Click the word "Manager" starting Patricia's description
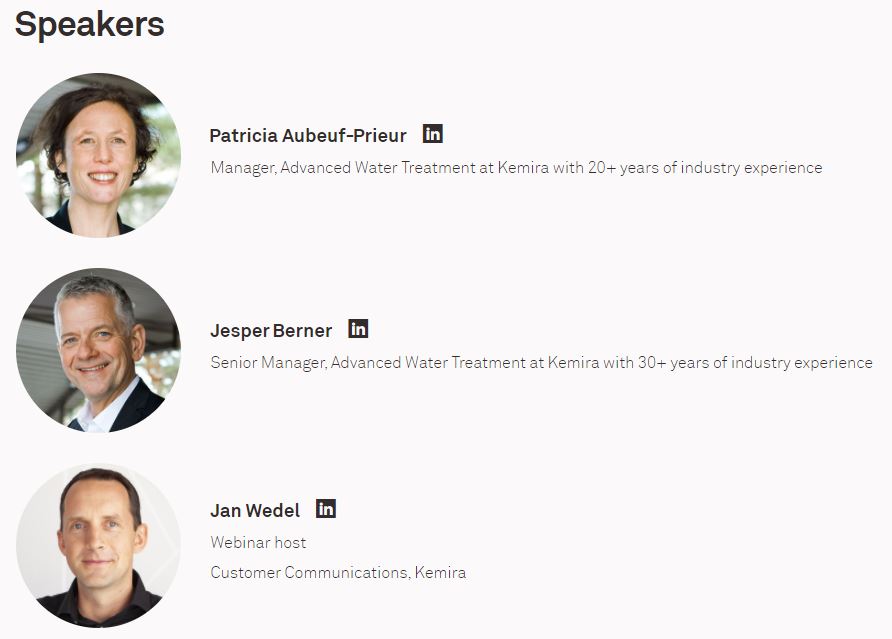892x639 pixels. click(241, 168)
